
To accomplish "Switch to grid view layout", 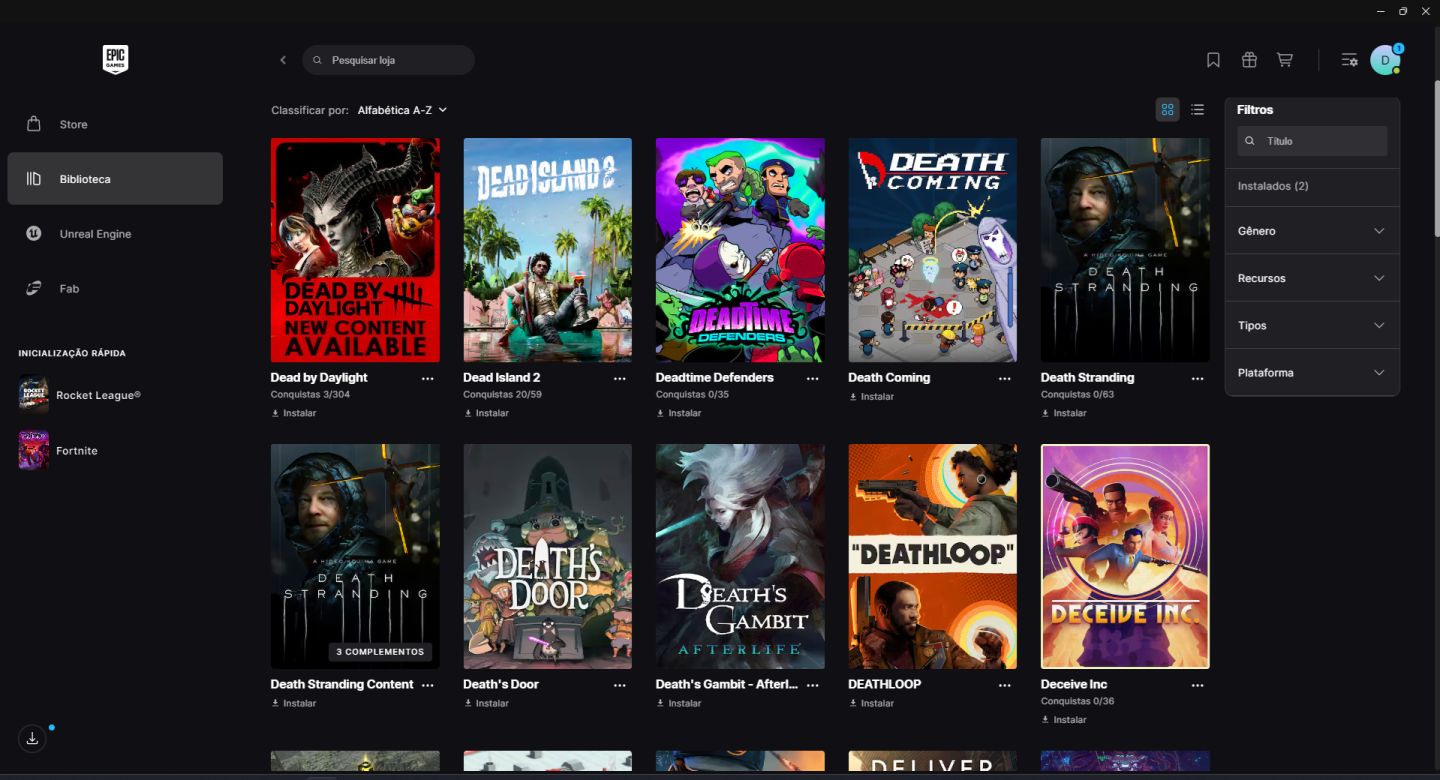I will click(x=1167, y=109).
